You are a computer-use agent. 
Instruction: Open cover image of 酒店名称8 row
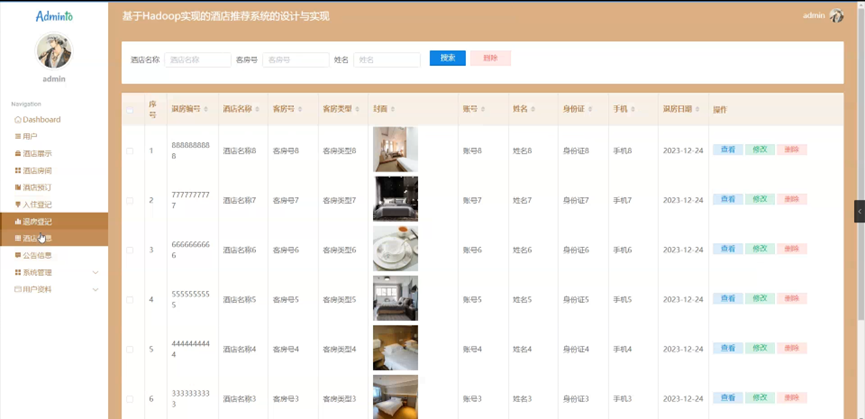point(396,149)
